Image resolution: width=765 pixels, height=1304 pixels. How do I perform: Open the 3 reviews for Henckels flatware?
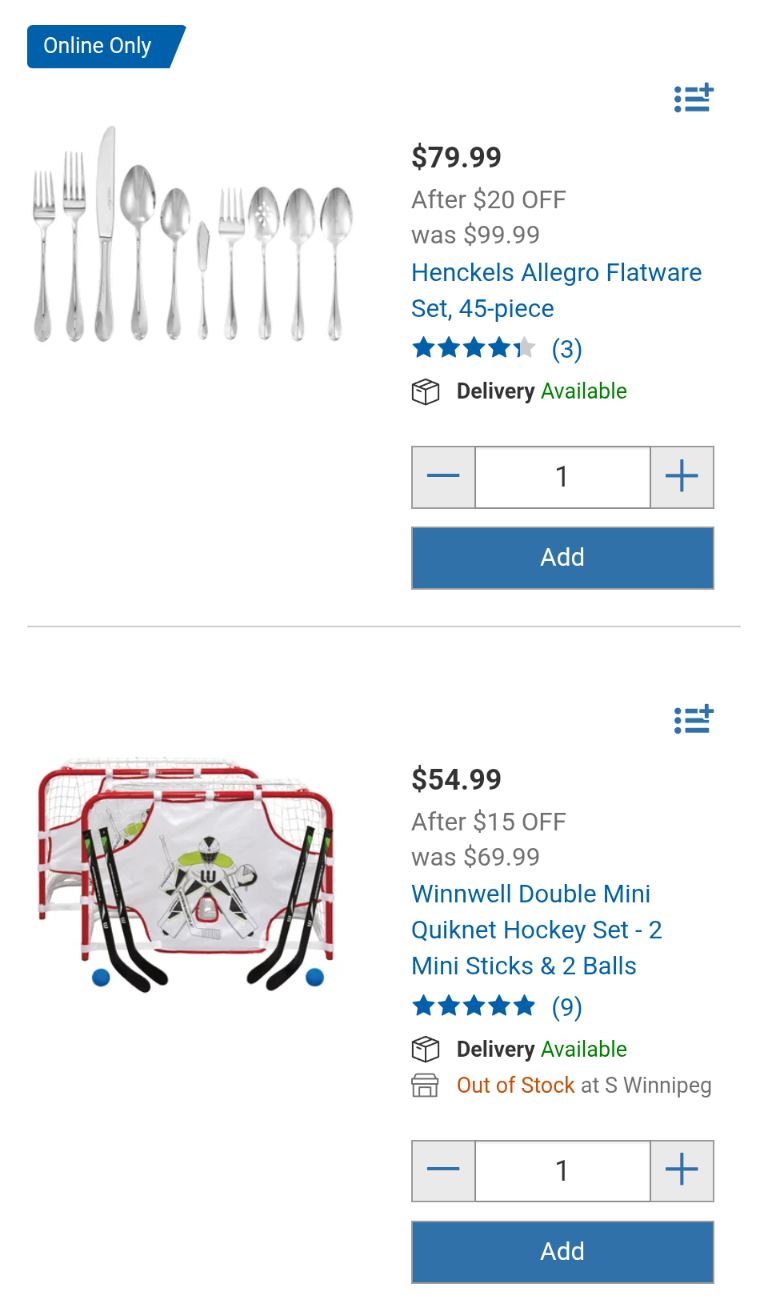567,349
